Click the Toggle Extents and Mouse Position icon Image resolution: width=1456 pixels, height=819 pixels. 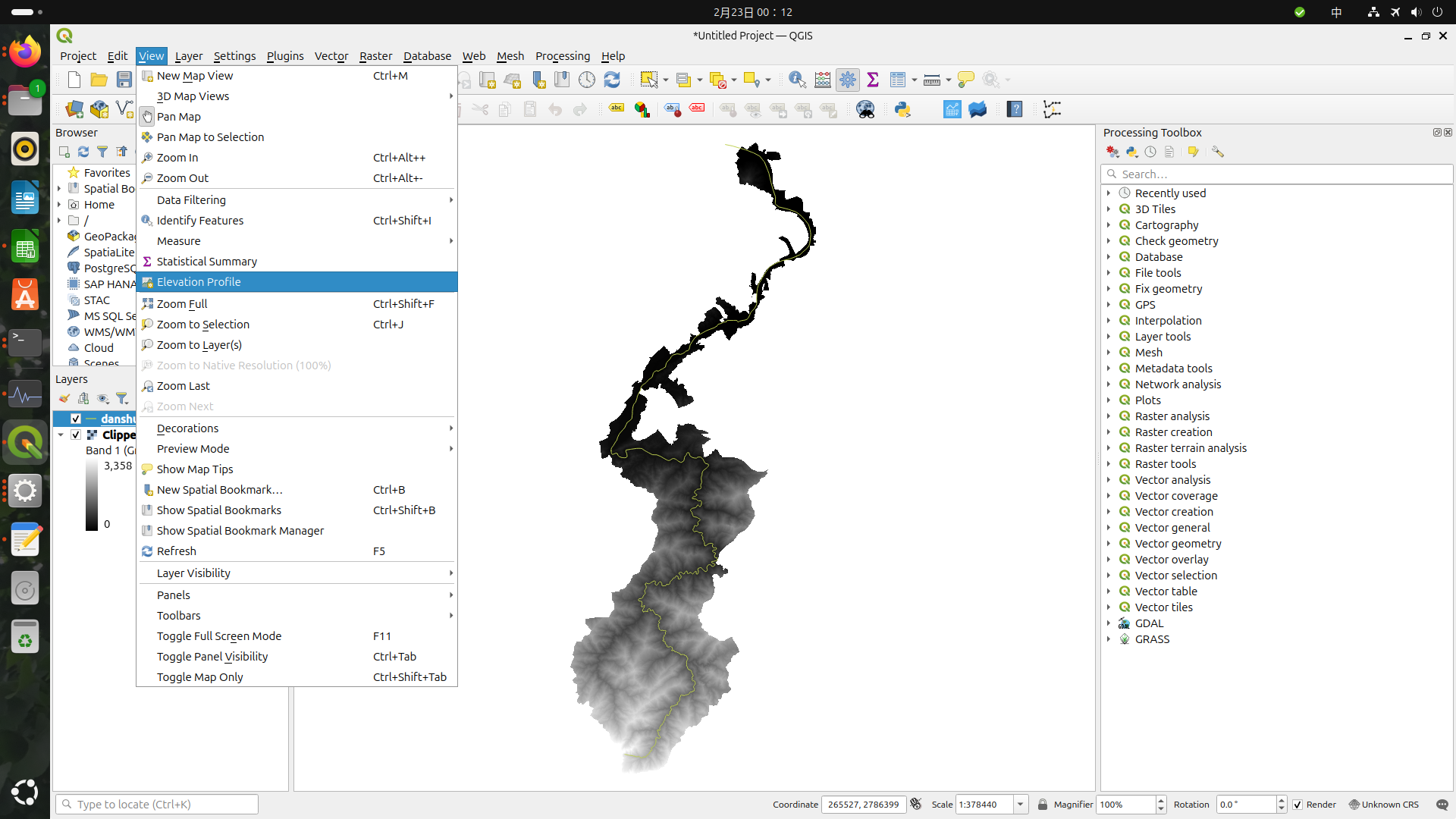pos(916,805)
